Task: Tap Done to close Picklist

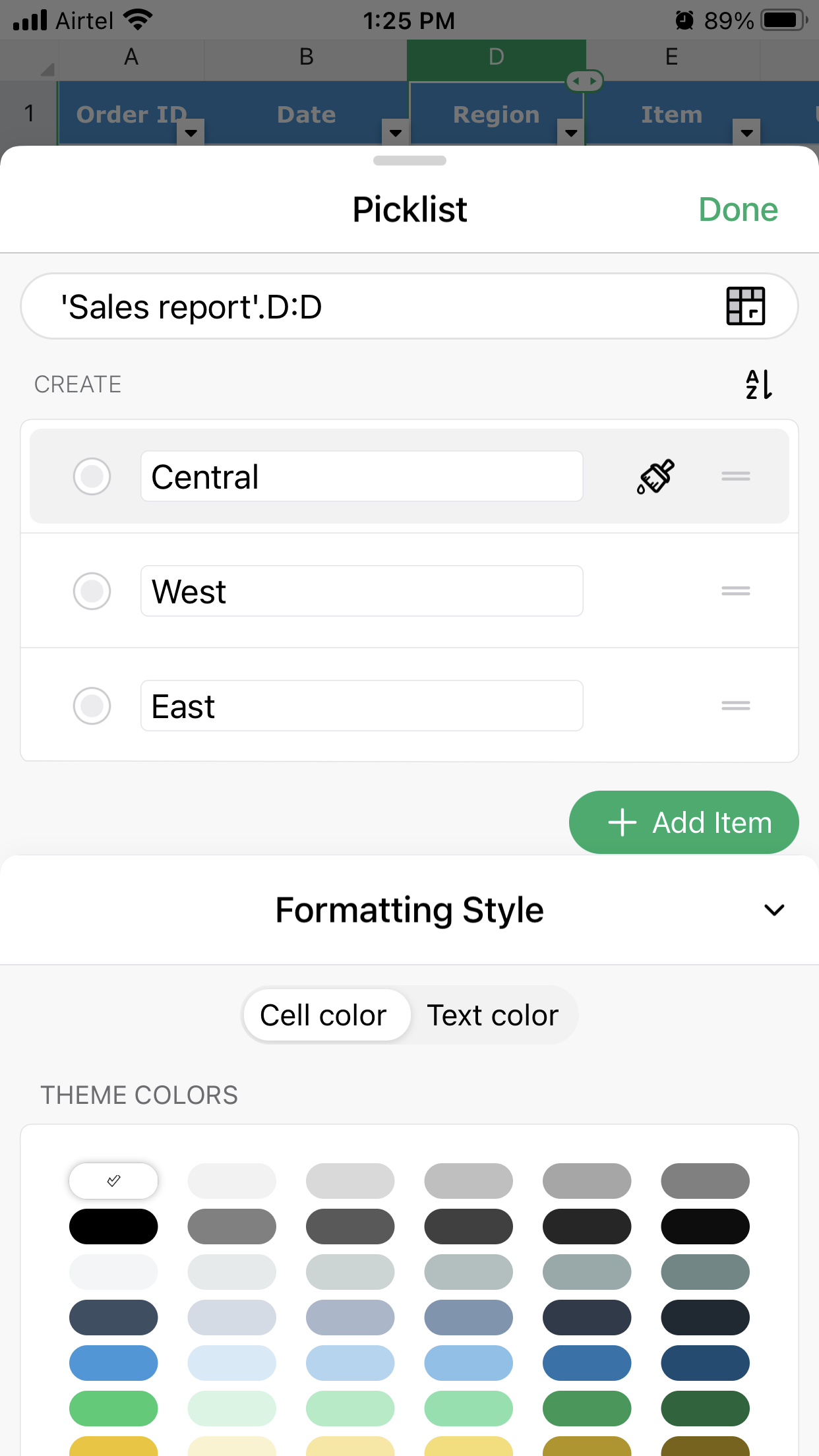Action: (738, 210)
